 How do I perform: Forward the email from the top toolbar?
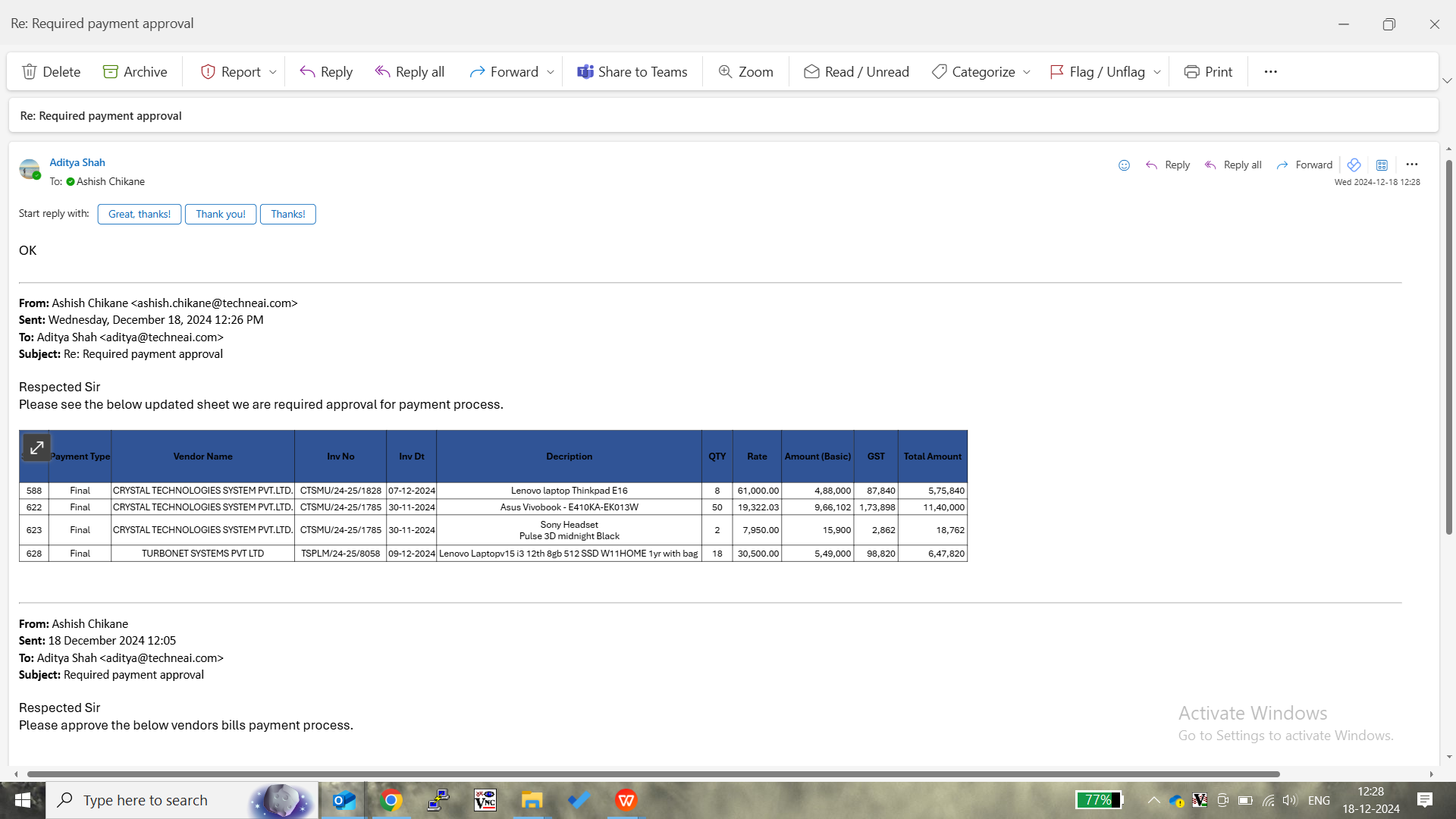[x=504, y=72]
